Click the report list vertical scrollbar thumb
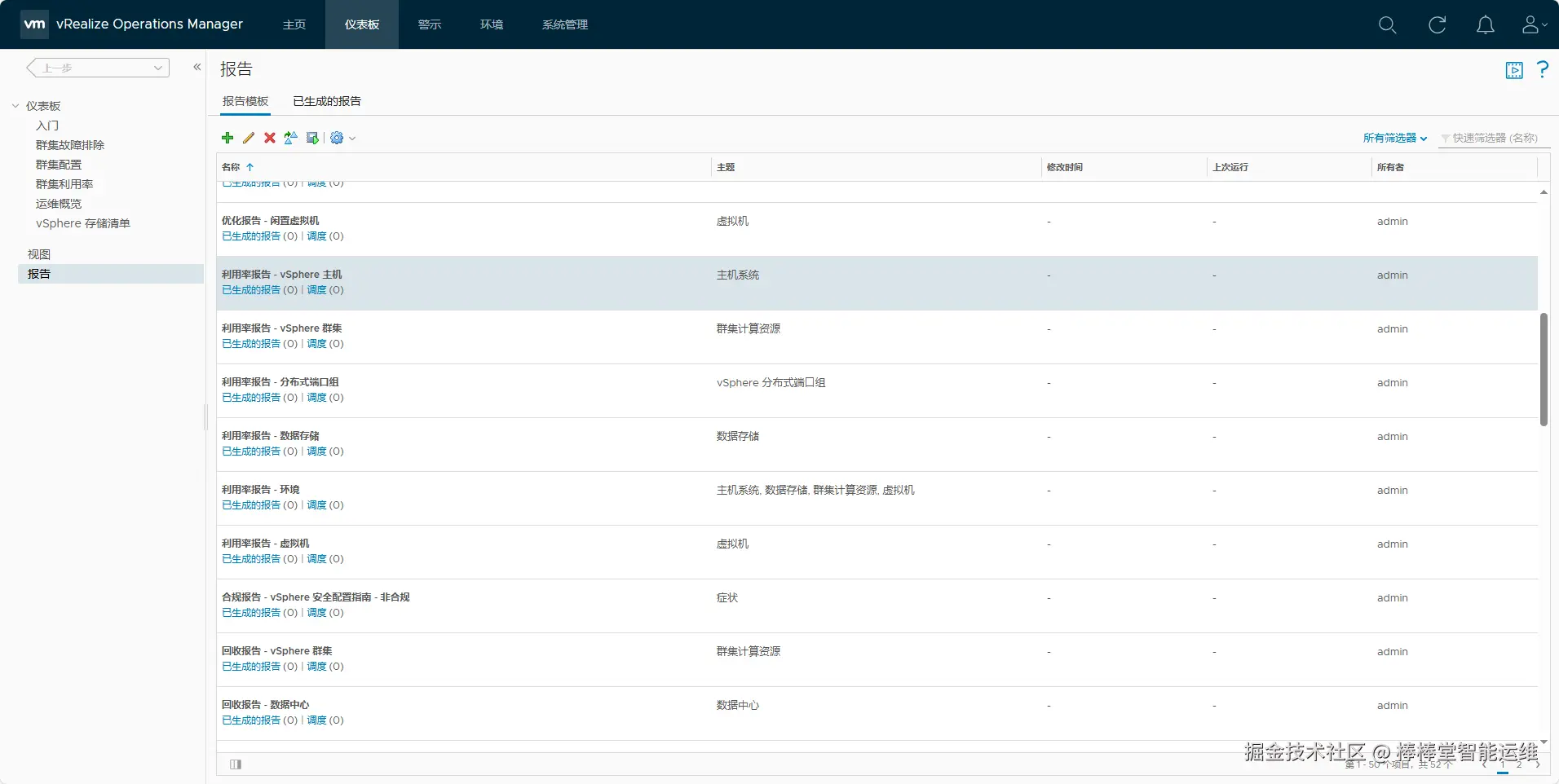Image resolution: width=1559 pixels, height=784 pixels. click(x=1544, y=369)
